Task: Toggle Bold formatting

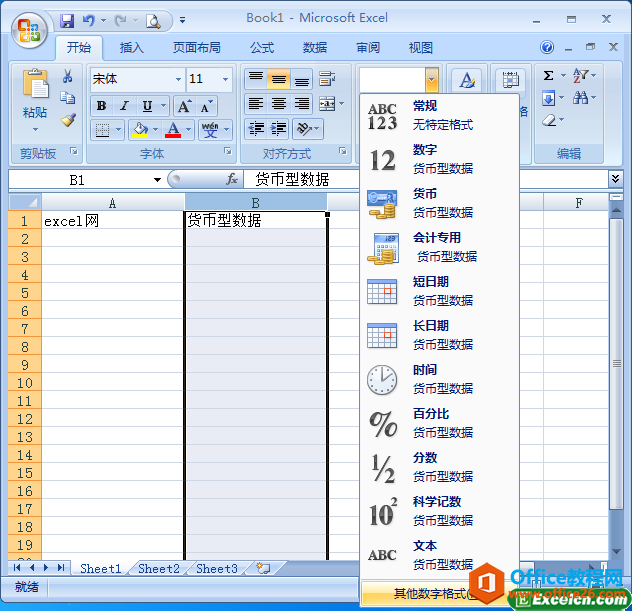Action: tap(102, 106)
